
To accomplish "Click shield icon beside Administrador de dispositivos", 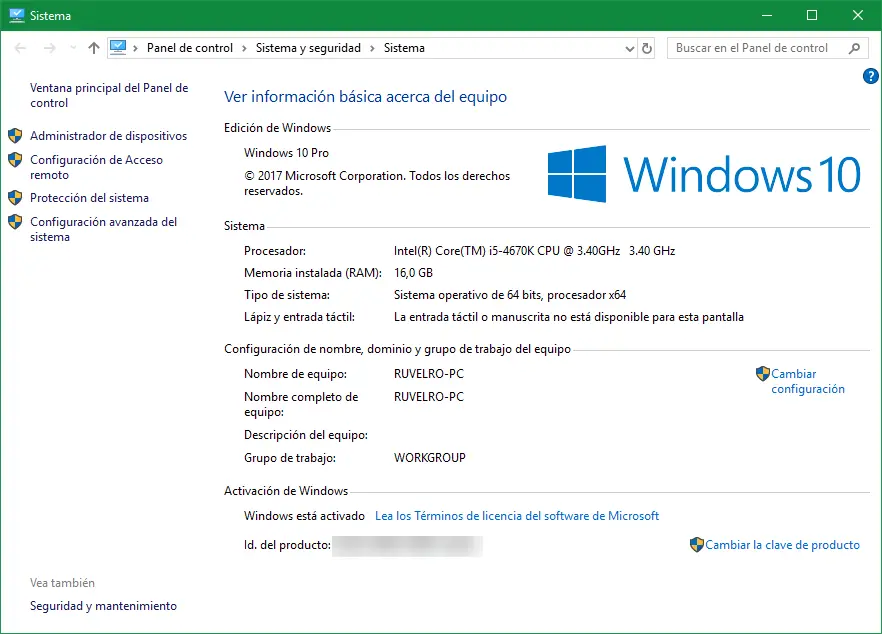I will (x=15, y=136).
